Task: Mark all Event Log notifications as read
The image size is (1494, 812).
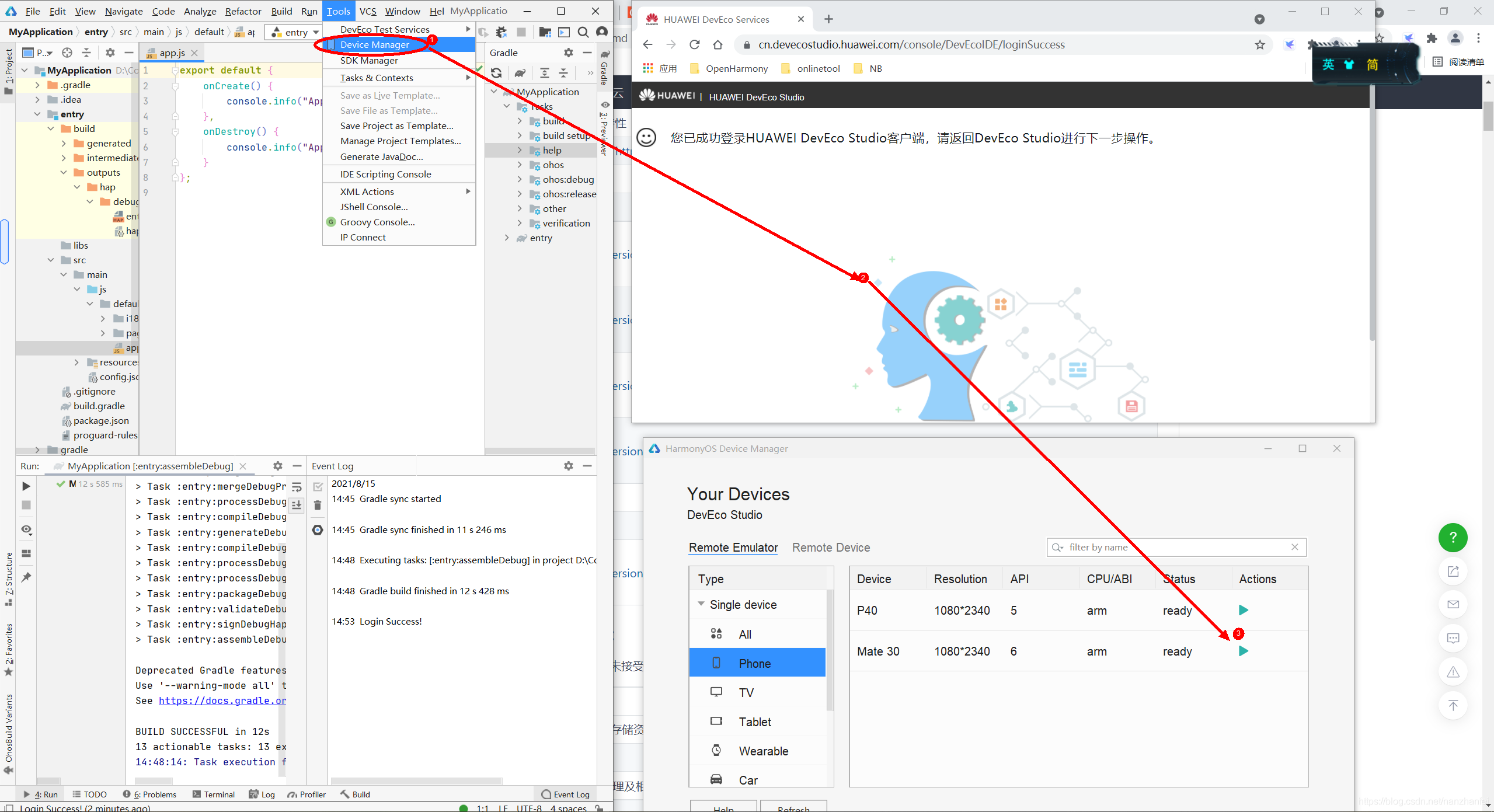Action: [x=318, y=487]
